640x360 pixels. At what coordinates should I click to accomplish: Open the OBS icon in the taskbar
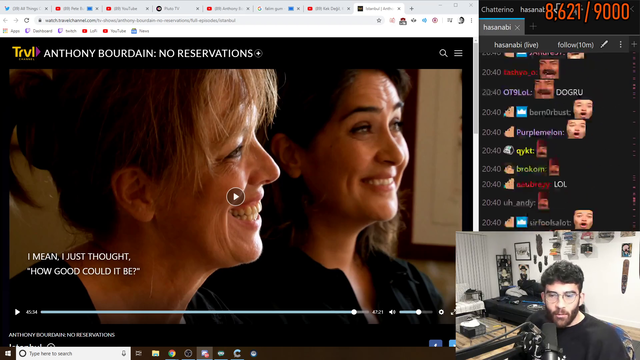pyautogui.click(x=188, y=353)
